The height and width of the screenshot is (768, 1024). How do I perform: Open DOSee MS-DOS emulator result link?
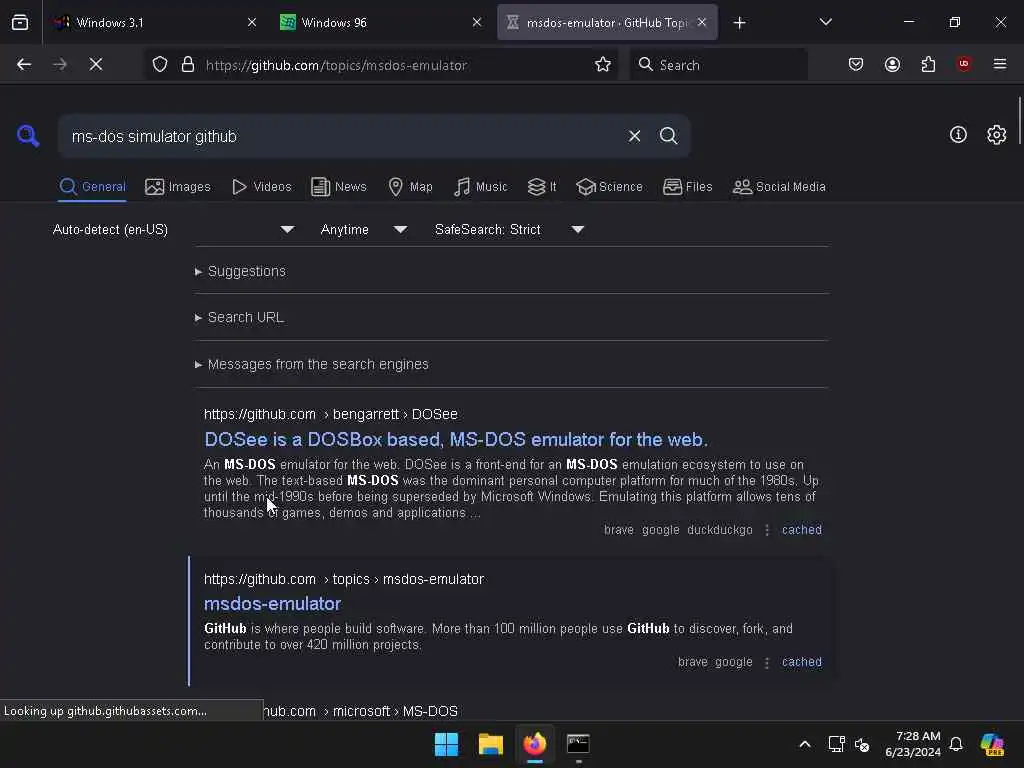[456, 440]
